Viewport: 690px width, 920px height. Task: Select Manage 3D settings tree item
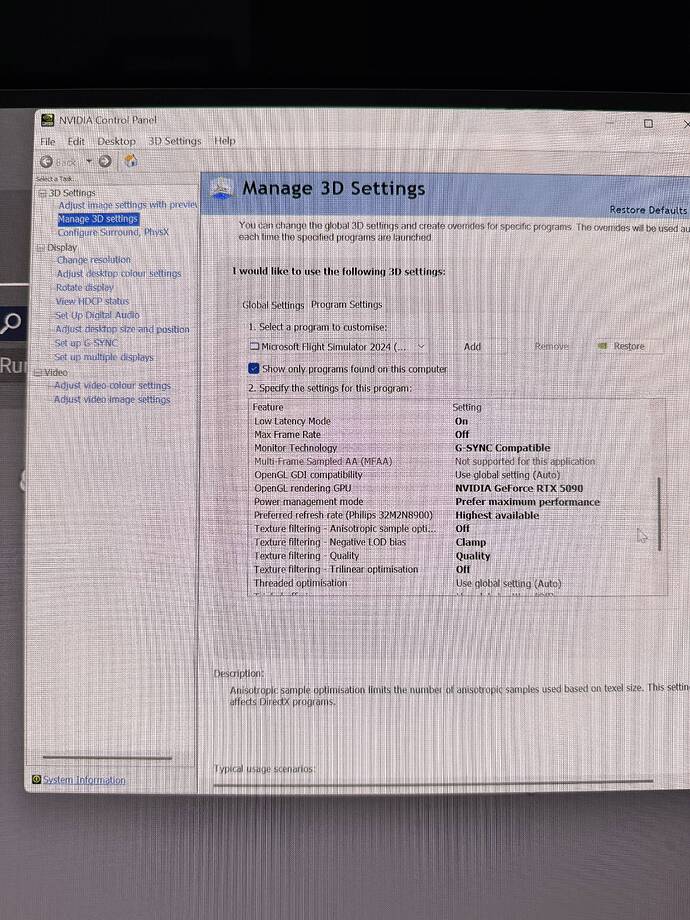(98, 219)
